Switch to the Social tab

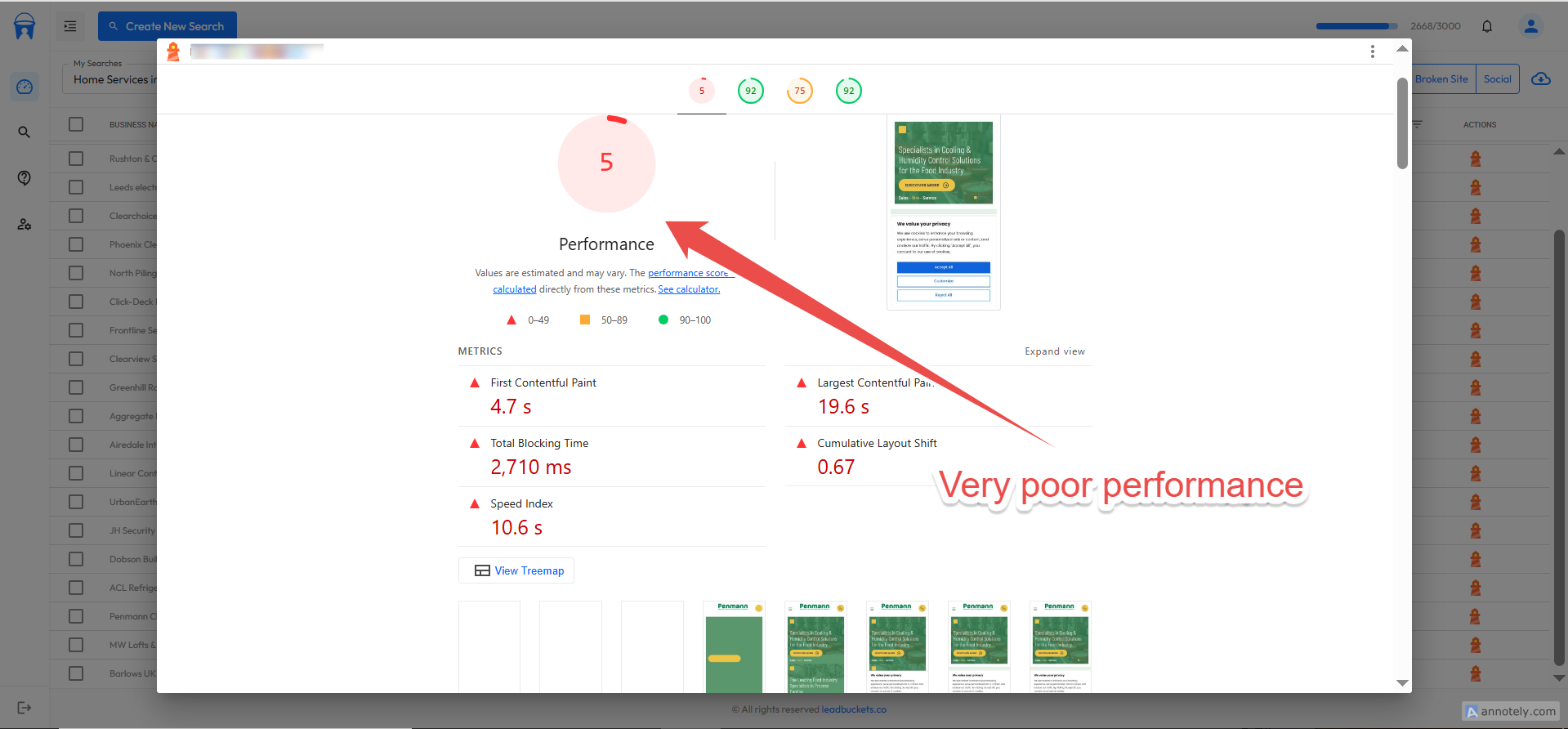[x=1498, y=79]
